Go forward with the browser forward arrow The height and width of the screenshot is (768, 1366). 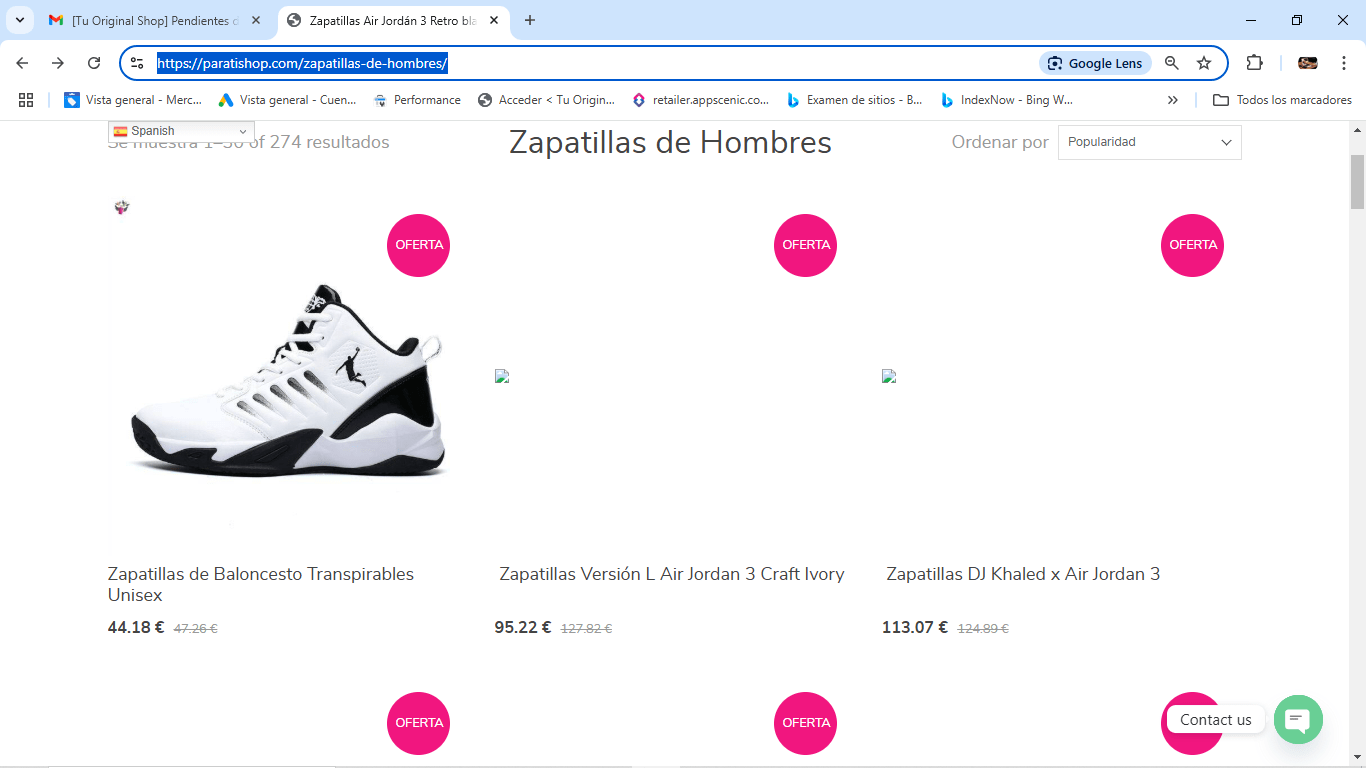coord(58,63)
